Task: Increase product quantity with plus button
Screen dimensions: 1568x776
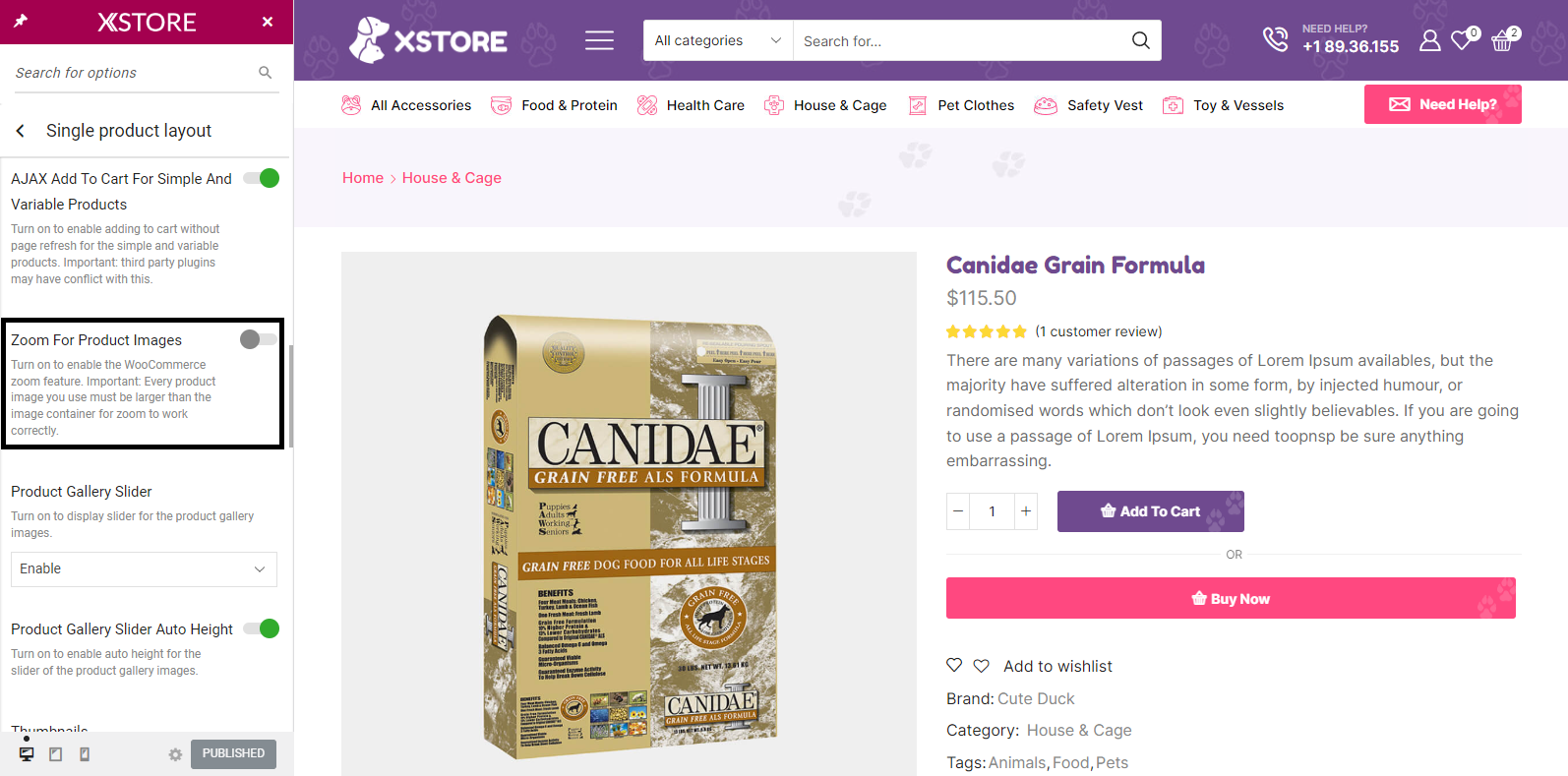Action: pyautogui.click(x=1026, y=511)
